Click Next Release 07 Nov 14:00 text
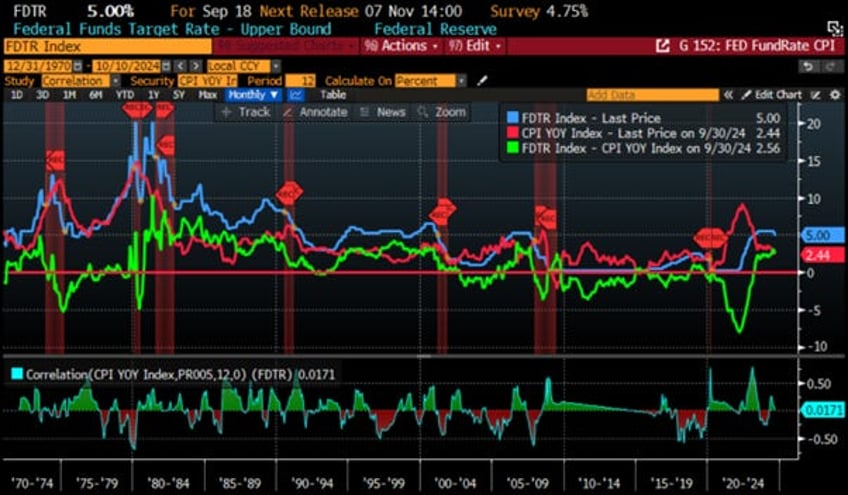Screen dimensions: 848x495 [361, 11]
